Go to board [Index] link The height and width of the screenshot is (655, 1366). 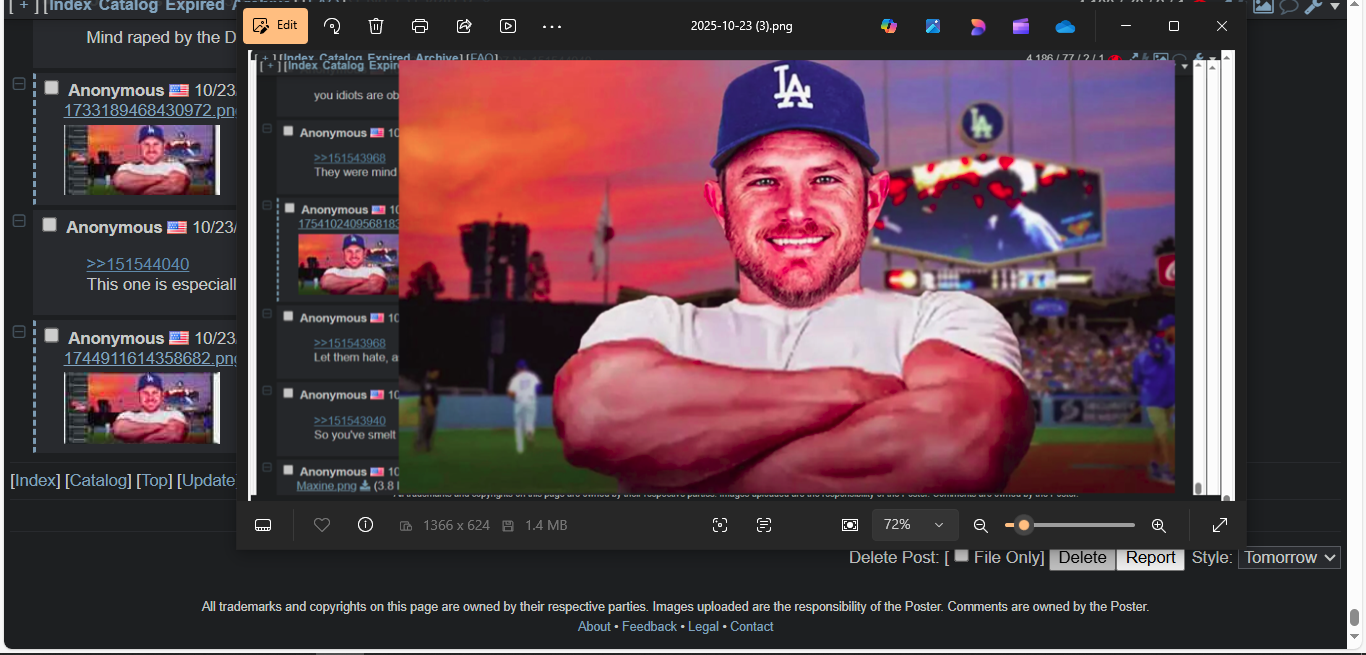click(x=36, y=480)
